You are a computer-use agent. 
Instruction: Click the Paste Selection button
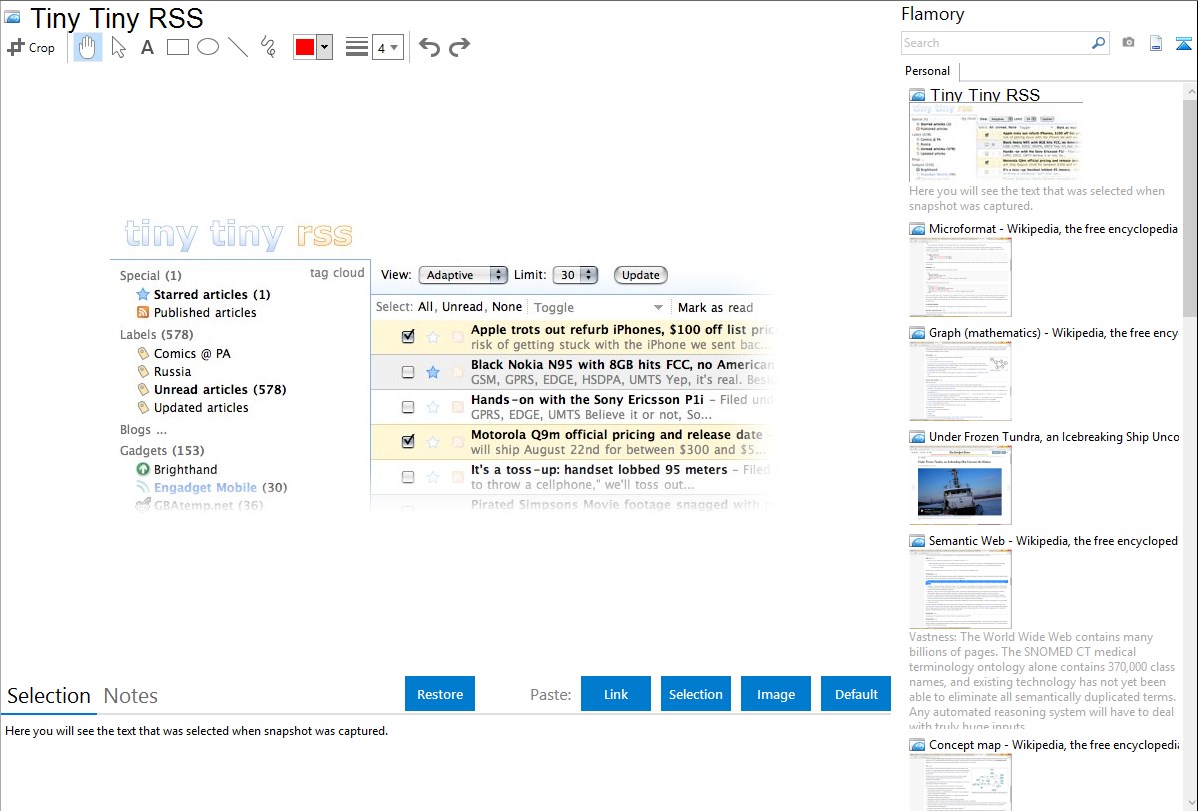tap(695, 694)
